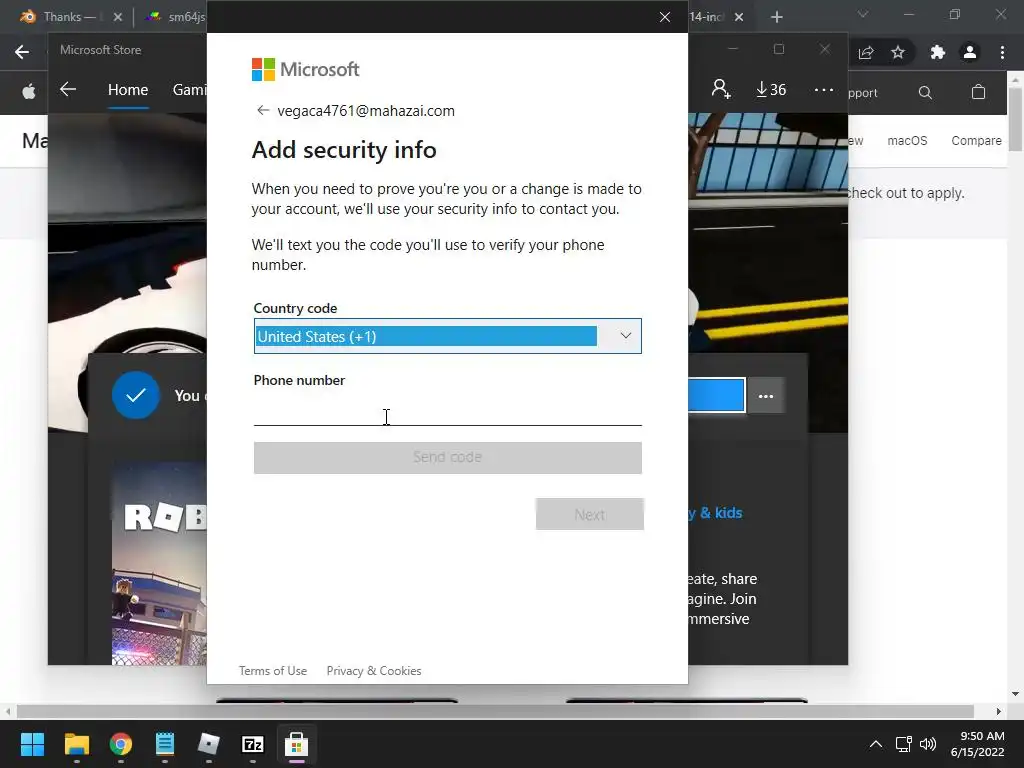Image resolution: width=1024 pixels, height=768 pixels.
Task: Click the browser back arrow
Action: pyautogui.click(x=22, y=52)
